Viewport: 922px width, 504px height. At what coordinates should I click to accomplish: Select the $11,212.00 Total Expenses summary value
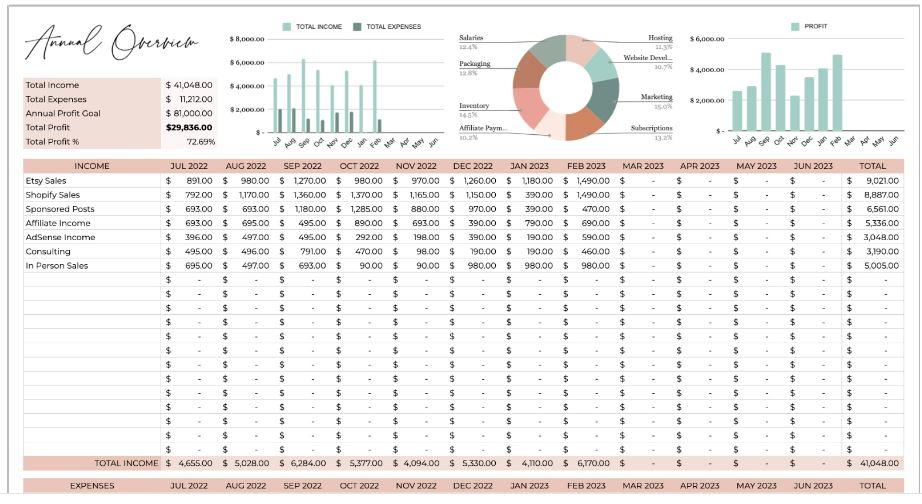189,99
